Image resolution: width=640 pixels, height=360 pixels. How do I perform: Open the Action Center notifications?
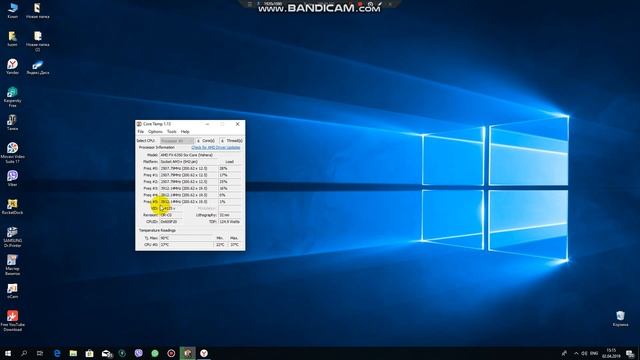tap(630, 353)
